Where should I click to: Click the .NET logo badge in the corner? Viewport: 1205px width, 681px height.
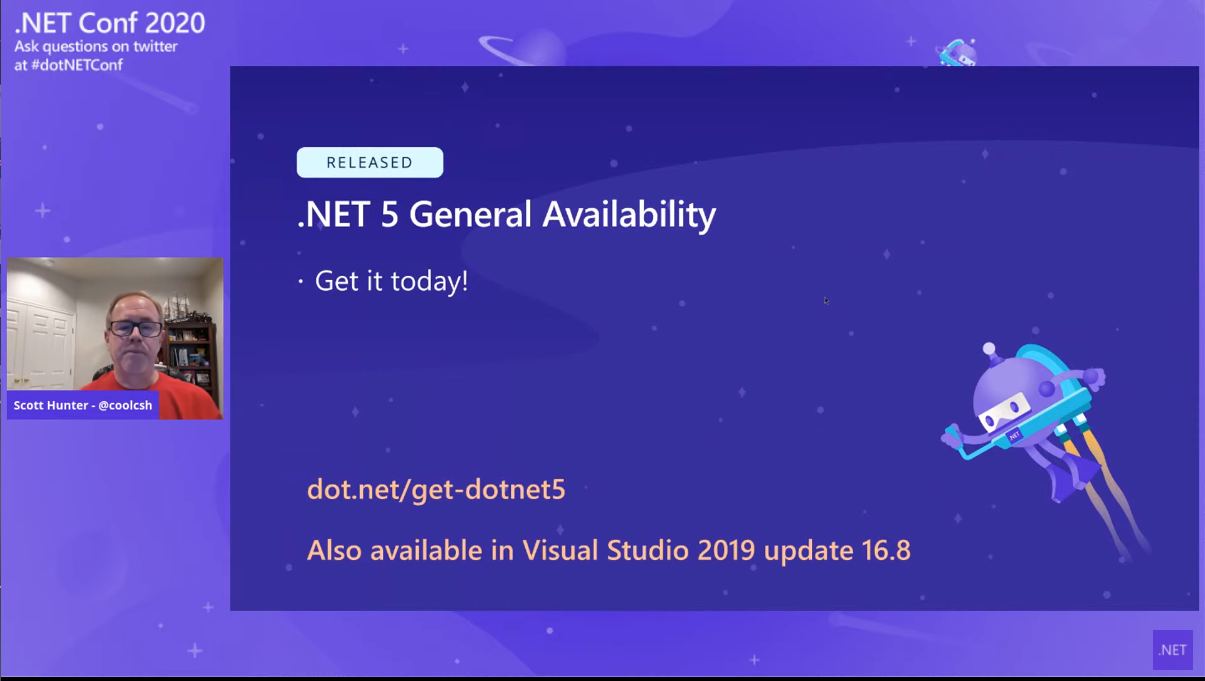coord(1172,650)
